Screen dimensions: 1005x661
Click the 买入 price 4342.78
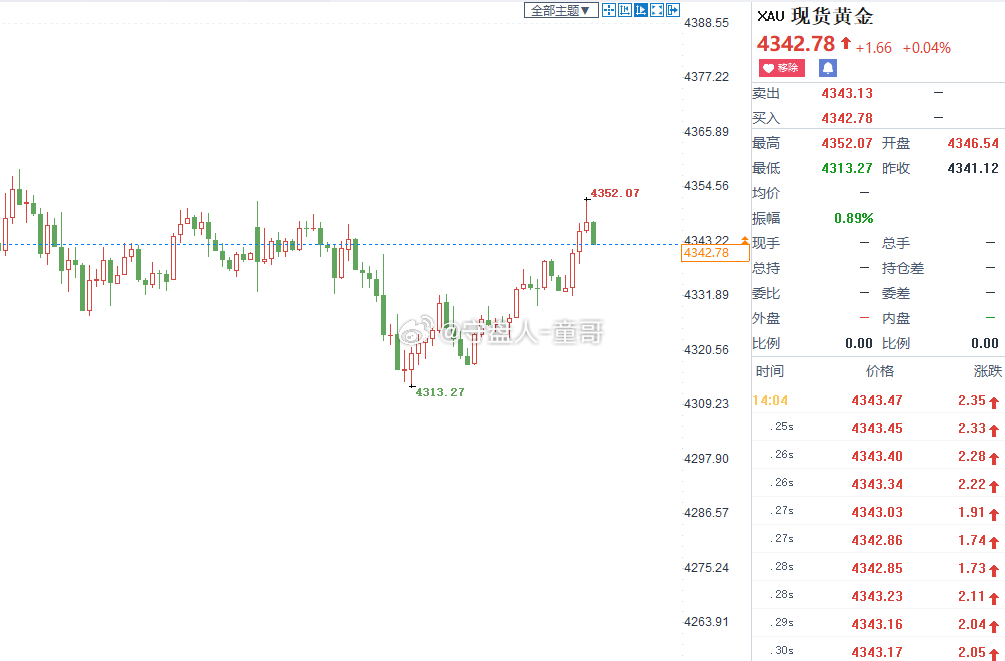[x=847, y=119]
